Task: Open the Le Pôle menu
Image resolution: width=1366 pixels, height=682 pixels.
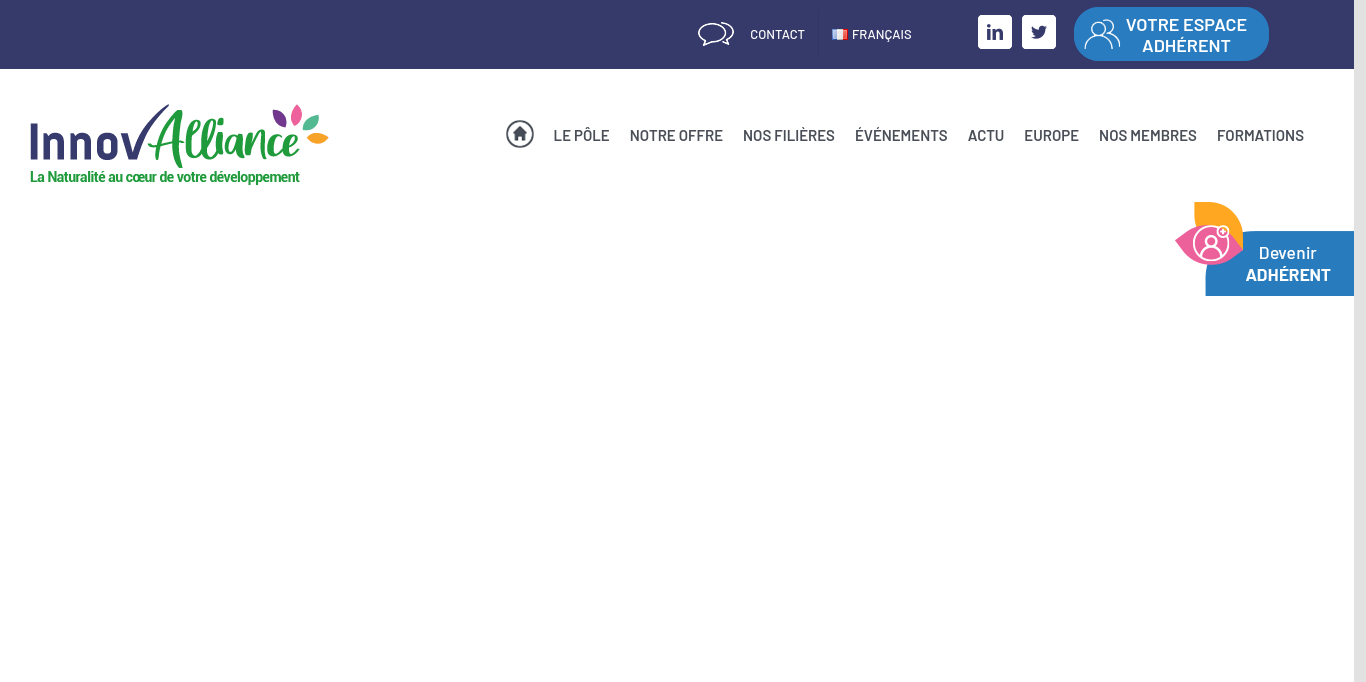Action: point(581,135)
